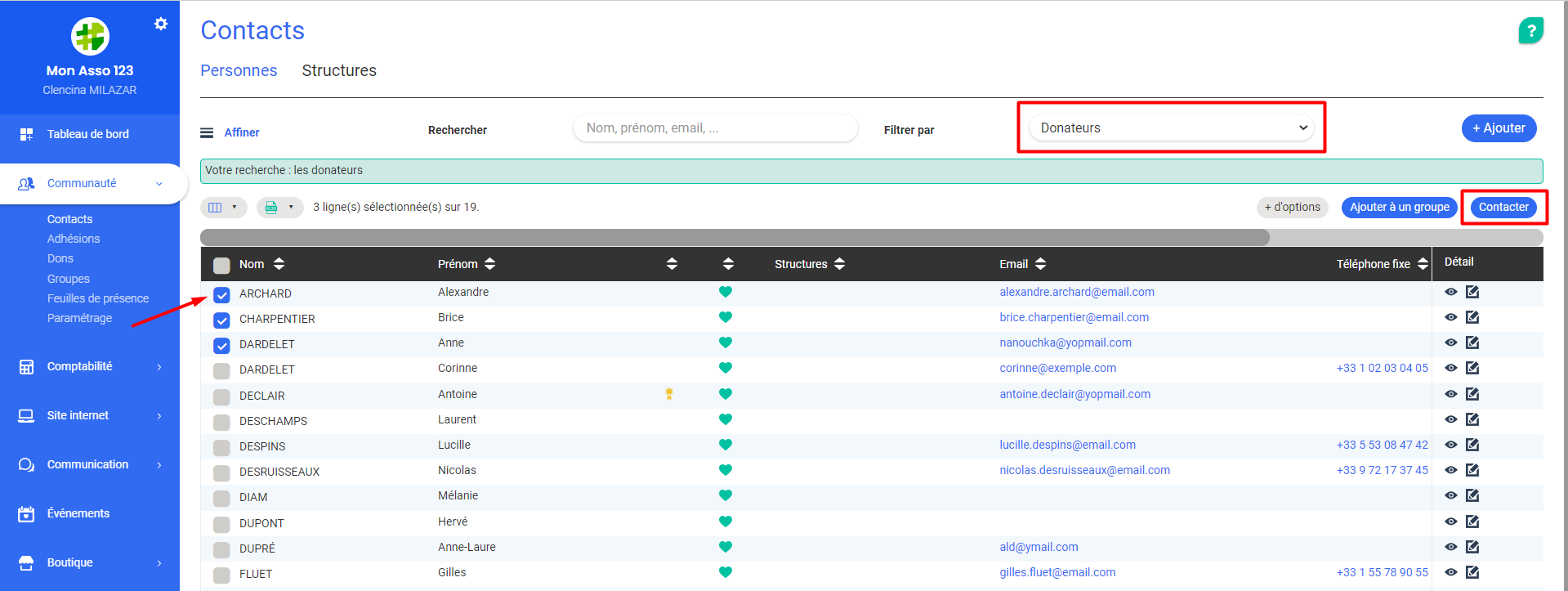View details eye icon for DIAM
Viewport: 1568px width, 591px height.
pyautogui.click(x=1451, y=495)
